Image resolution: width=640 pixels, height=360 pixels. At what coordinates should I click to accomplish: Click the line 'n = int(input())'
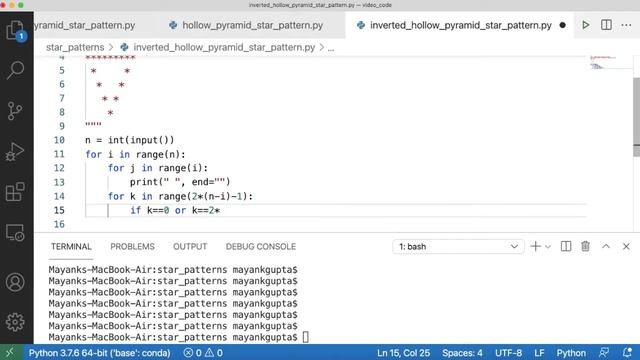tap(129, 140)
